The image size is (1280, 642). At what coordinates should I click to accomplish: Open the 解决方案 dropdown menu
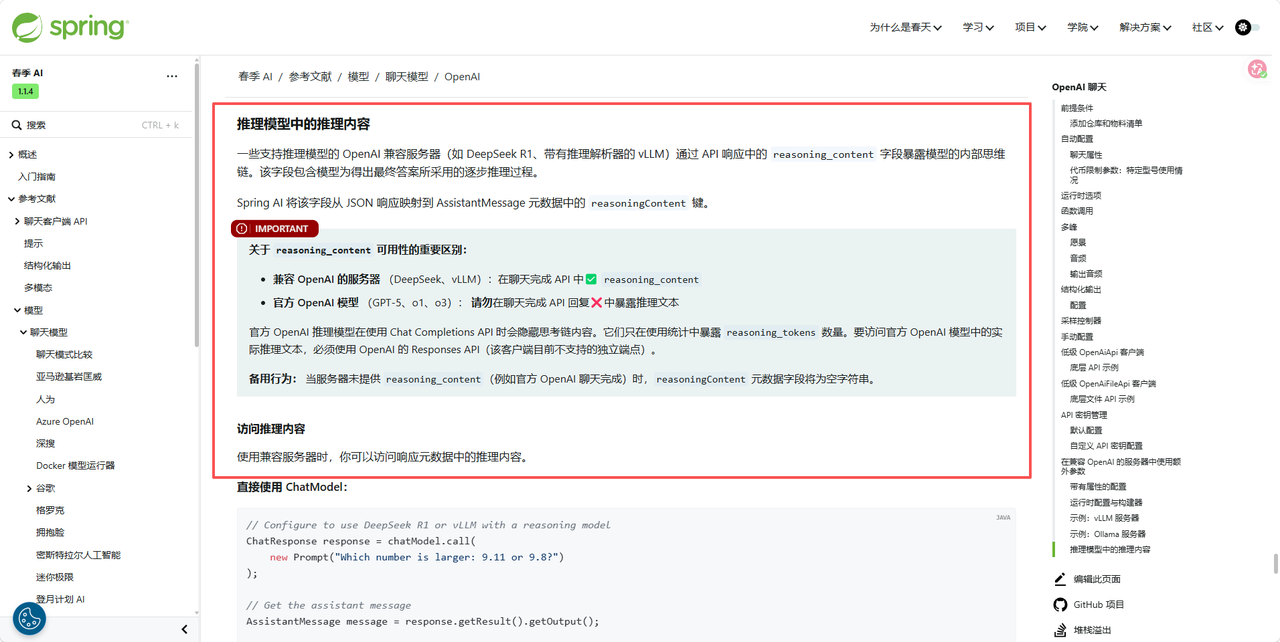[x=1145, y=27]
